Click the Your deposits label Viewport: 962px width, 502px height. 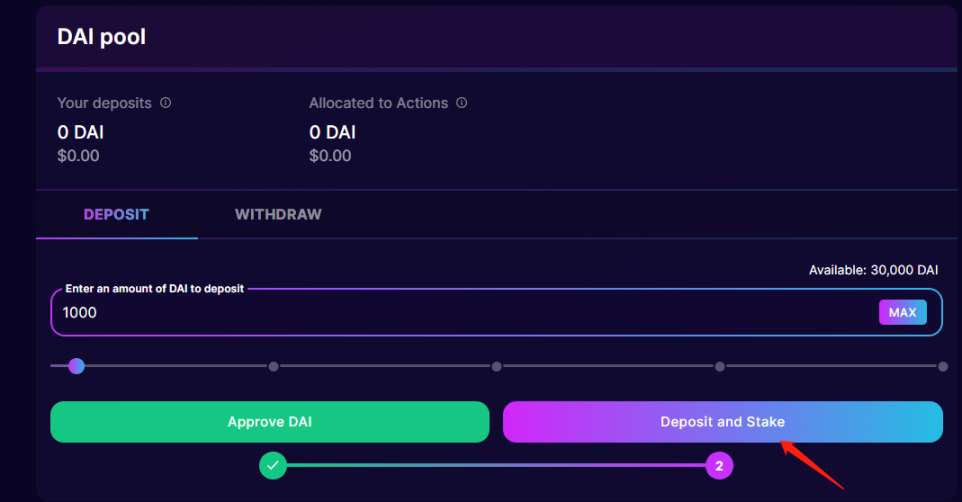click(104, 103)
